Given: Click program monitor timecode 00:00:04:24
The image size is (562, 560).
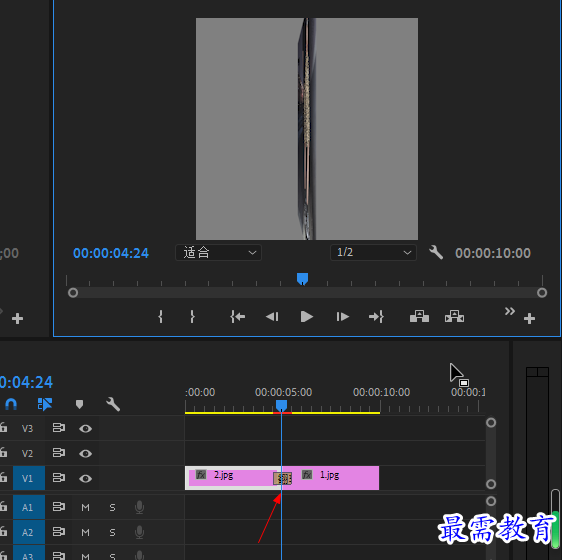Looking at the screenshot, I should 111,253.
